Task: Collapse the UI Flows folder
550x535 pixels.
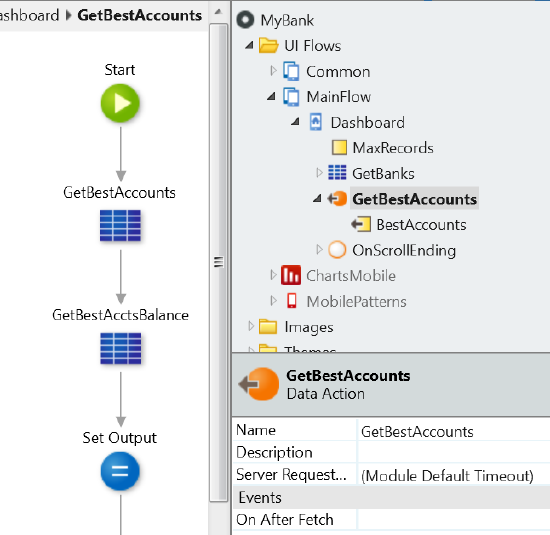Action: [249, 45]
